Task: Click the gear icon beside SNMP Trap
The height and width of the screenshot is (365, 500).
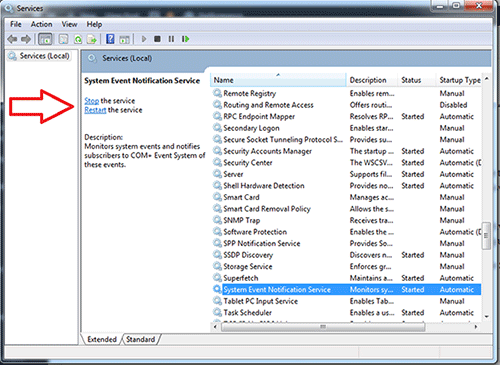Action: (217, 220)
